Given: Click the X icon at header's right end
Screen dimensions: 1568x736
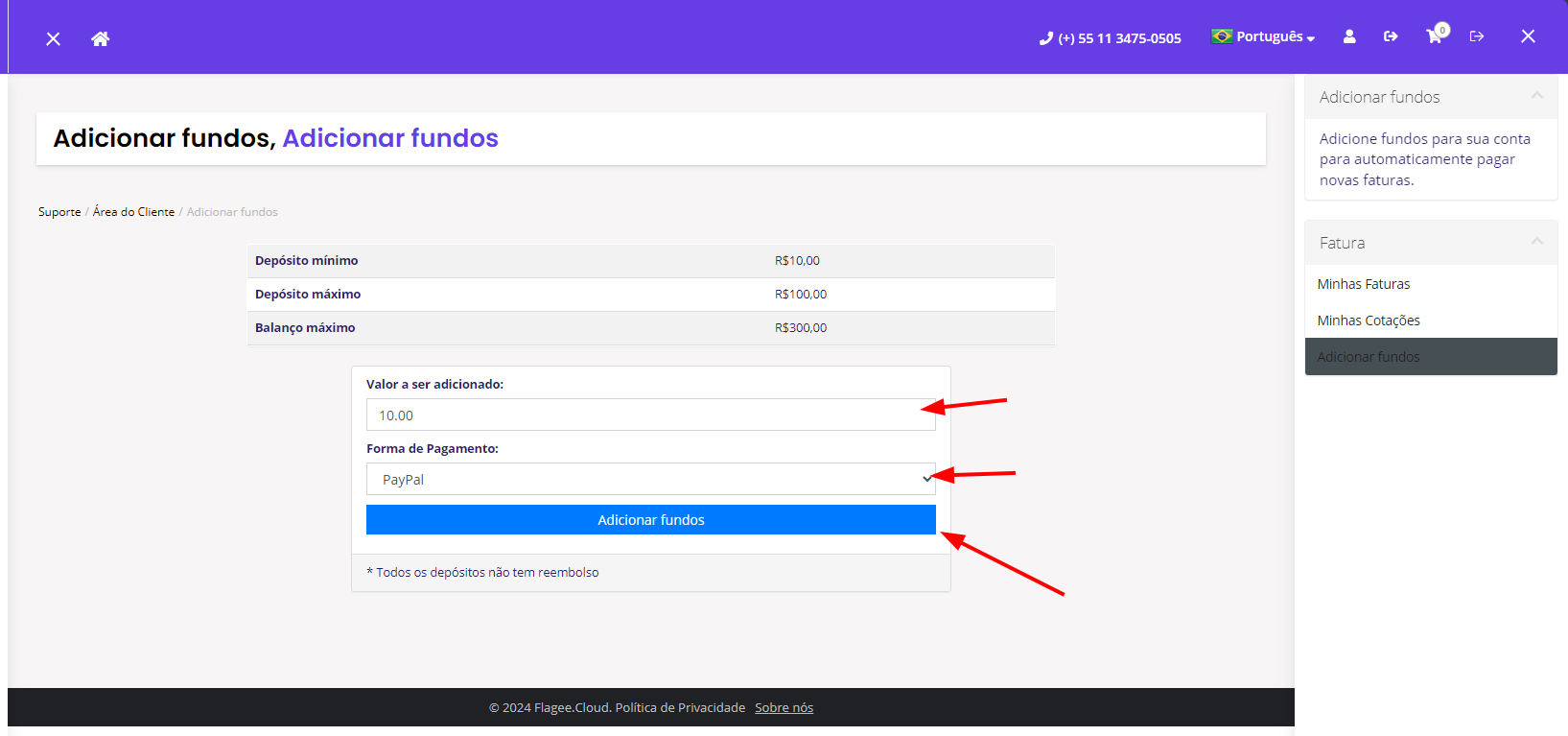Looking at the screenshot, I should 1528,36.
